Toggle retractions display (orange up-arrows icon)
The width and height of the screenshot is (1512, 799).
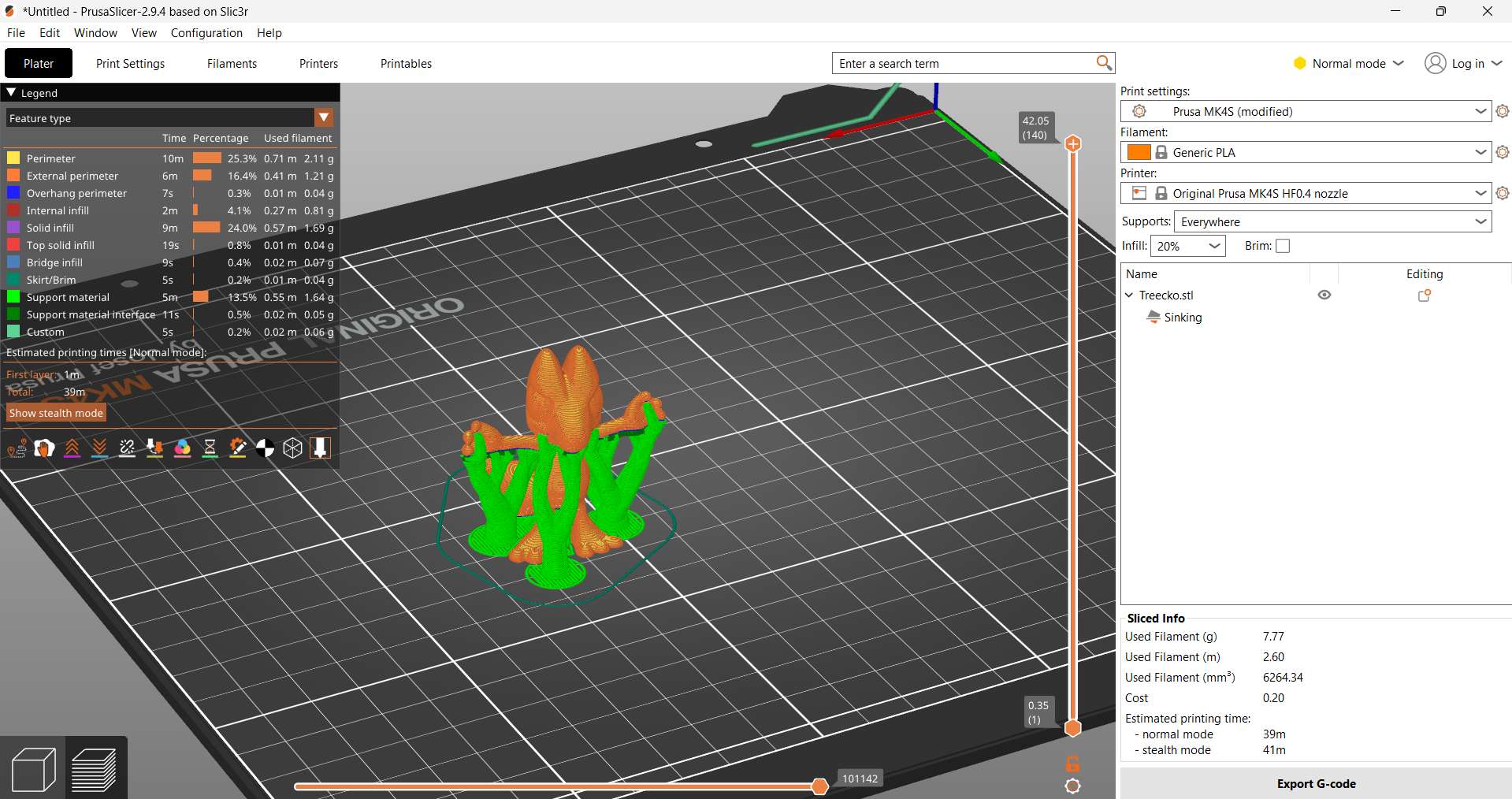click(72, 448)
